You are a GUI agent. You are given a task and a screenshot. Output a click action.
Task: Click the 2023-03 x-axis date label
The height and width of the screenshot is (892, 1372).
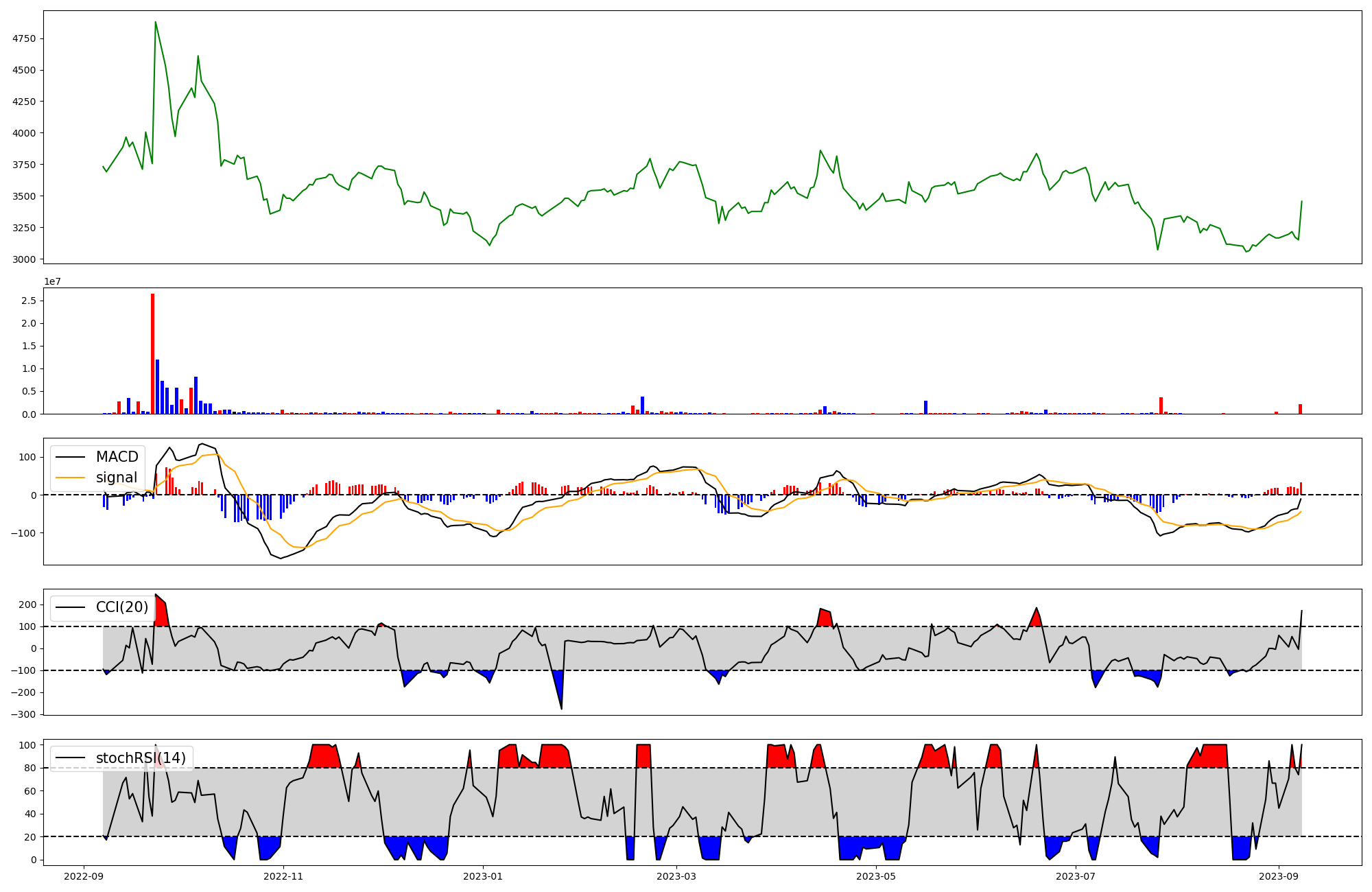click(677, 876)
